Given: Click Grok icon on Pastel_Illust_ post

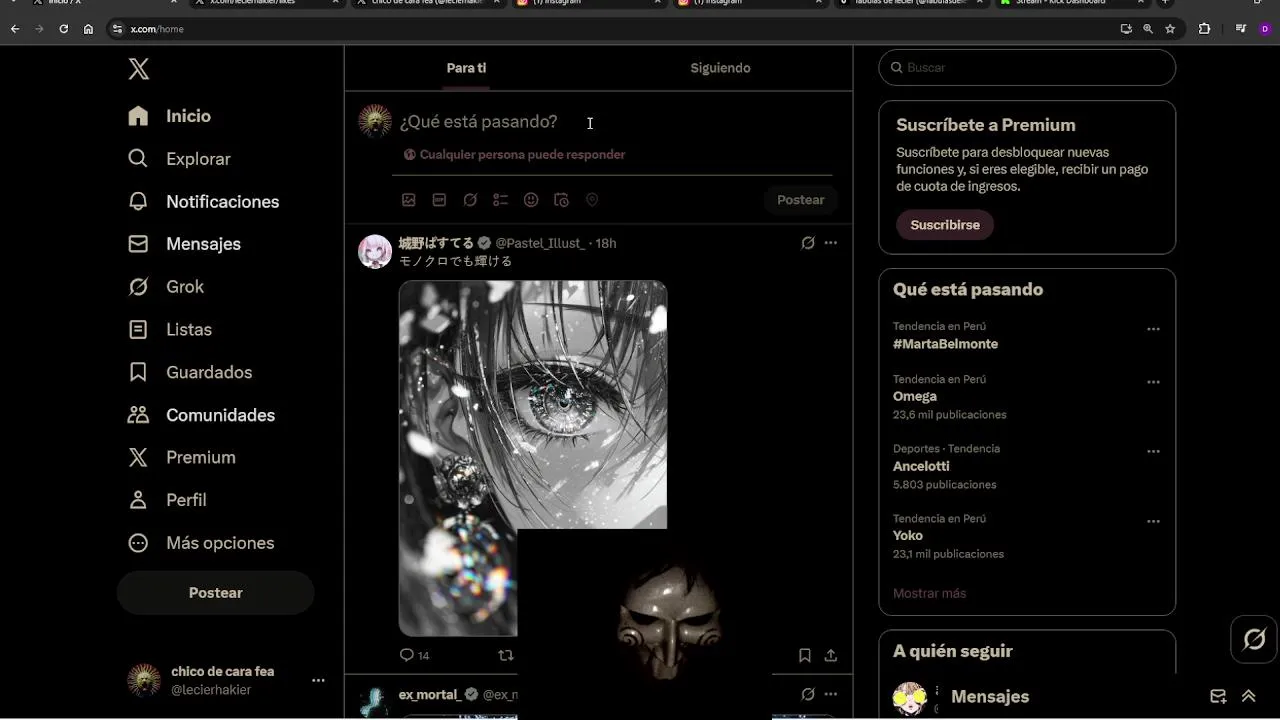Looking at the screenshot, I should click(x=808, y=243).
